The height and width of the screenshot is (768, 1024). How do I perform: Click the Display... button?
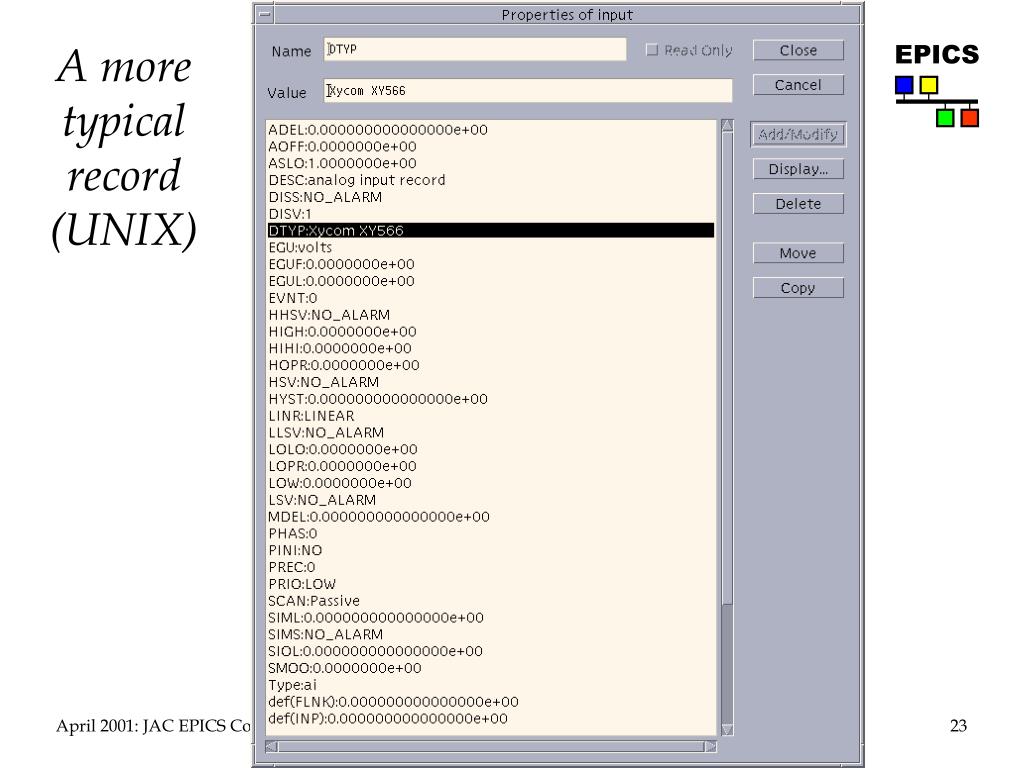click(798, 169)
